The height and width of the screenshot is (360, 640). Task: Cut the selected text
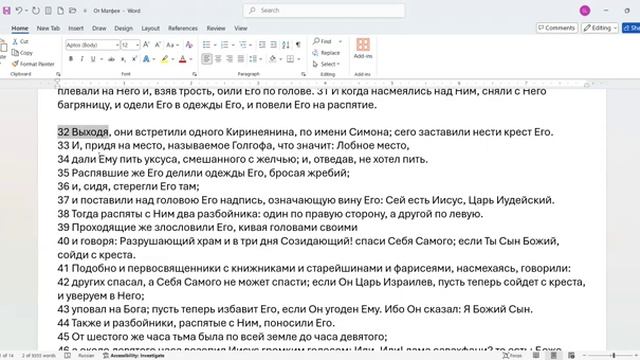click(x=20, y=42)
